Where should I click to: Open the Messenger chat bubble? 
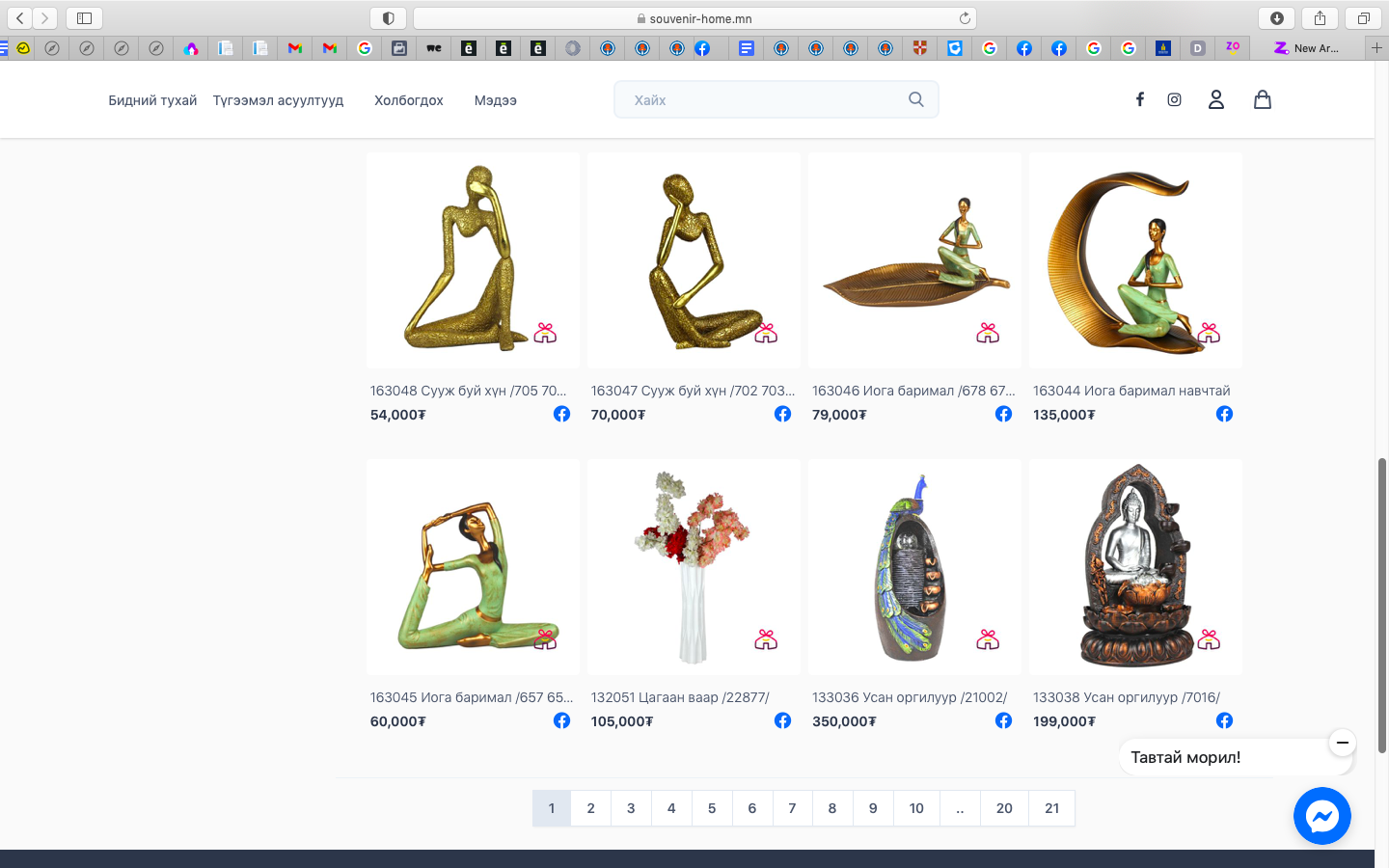[1321, 816]
